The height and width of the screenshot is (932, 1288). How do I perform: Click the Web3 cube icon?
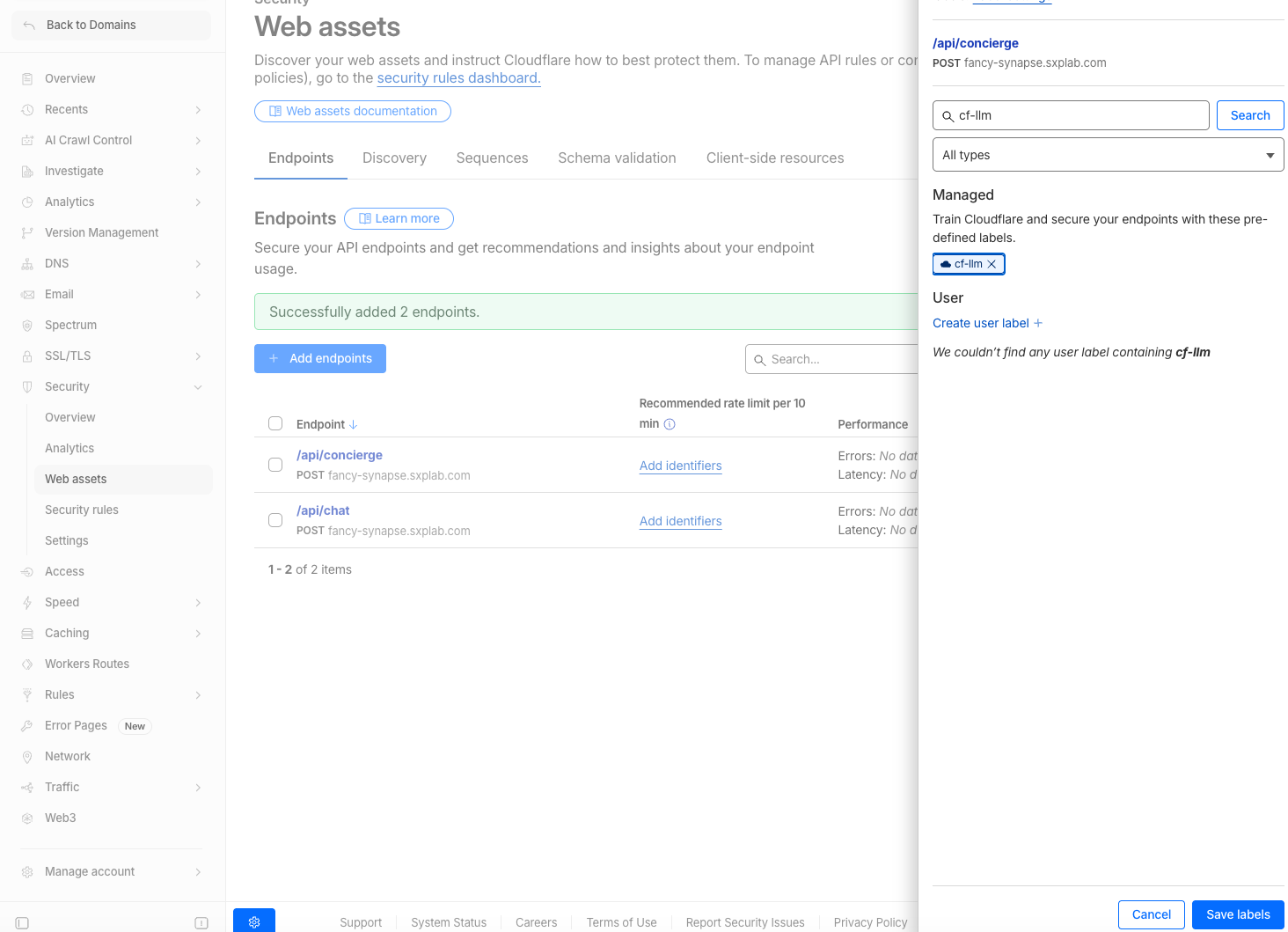(x=27, y=818)
